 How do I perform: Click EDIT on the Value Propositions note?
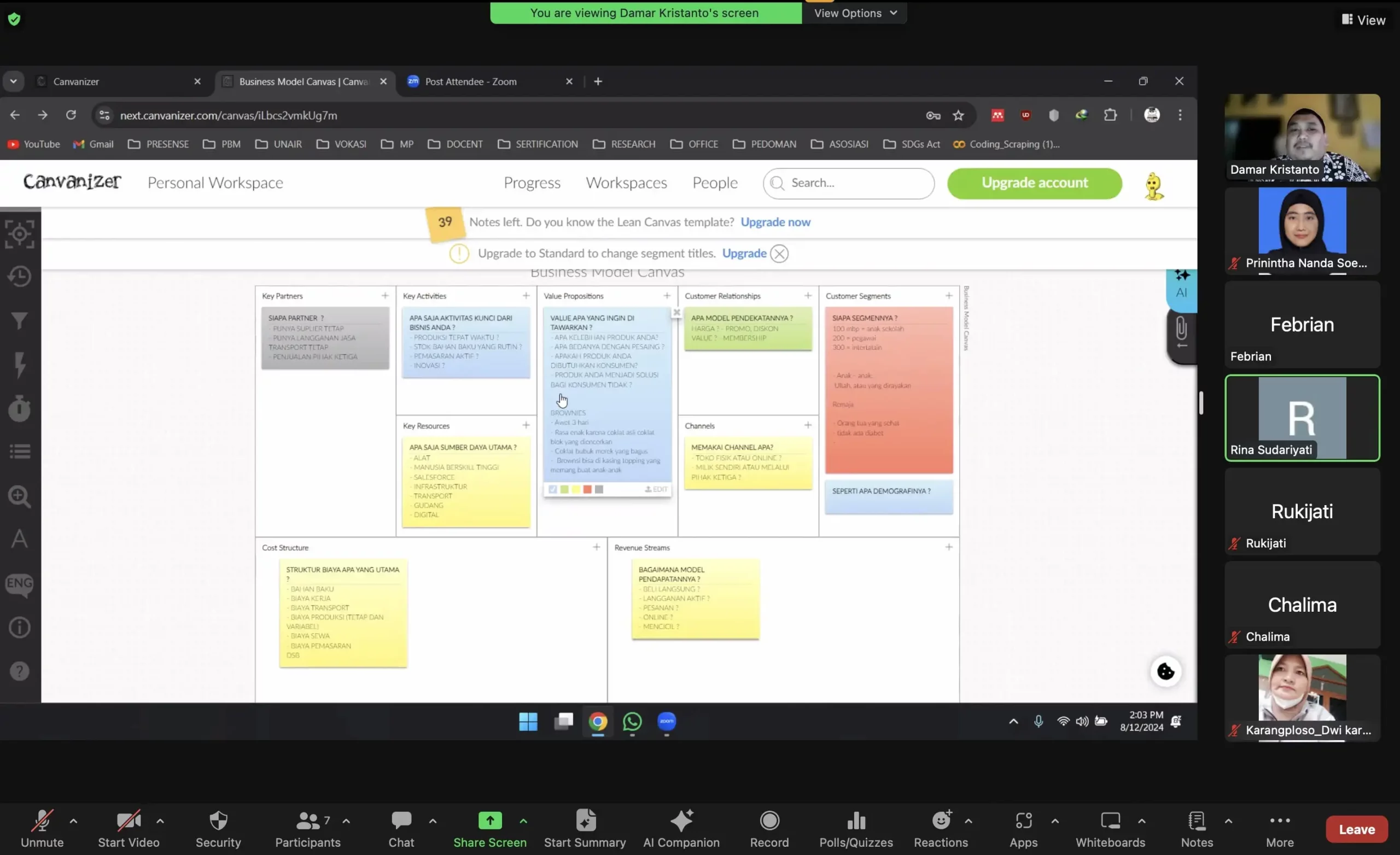click(x=656, y=489)
